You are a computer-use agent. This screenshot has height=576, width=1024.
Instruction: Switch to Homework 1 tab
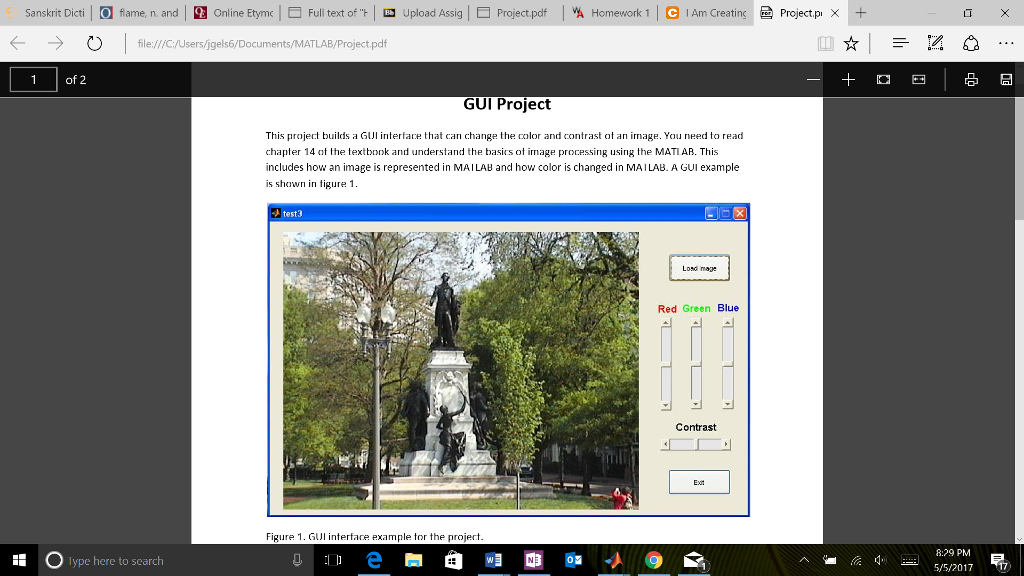(611, 12)
